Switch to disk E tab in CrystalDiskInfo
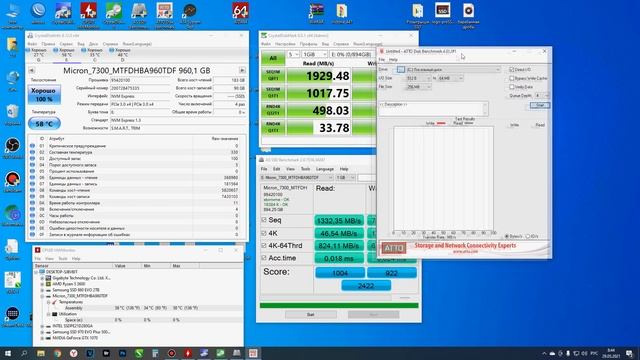The width and height of the screenshot is (640, 360). point(66,55)
